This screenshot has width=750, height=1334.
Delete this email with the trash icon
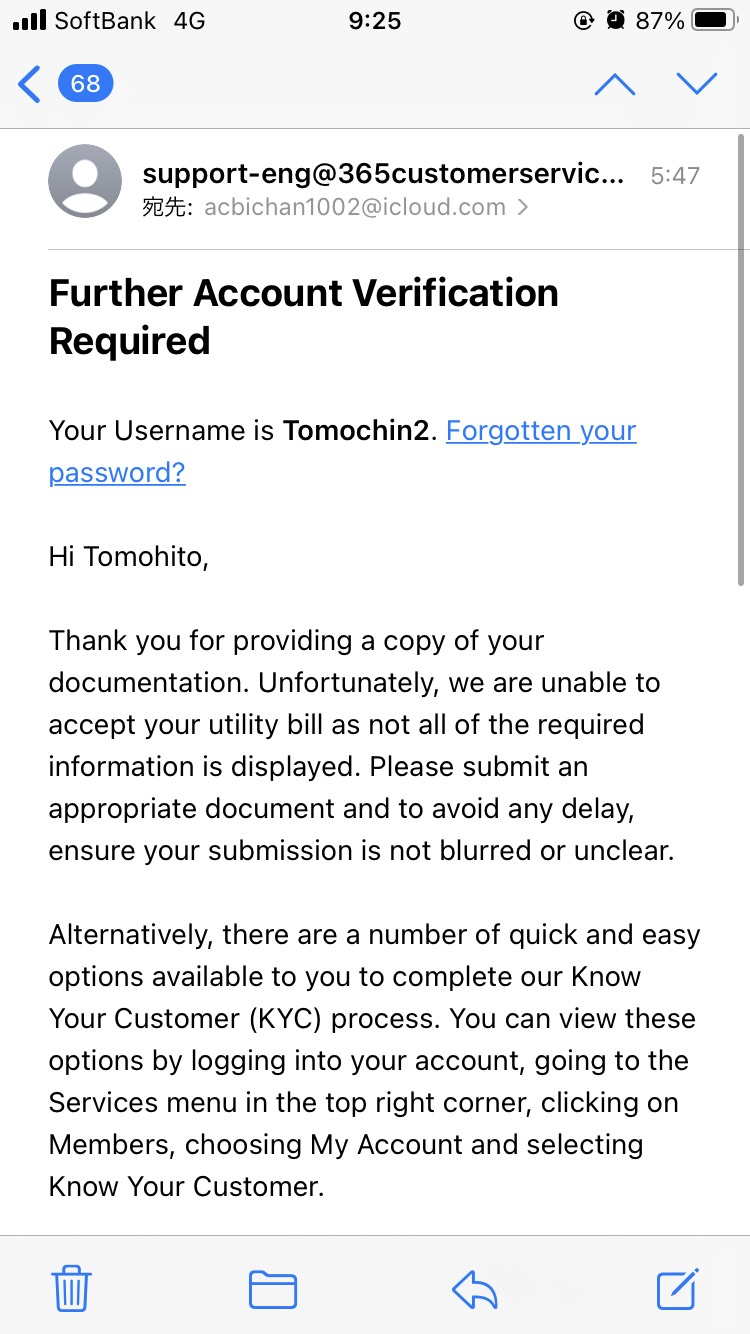(x=72, y=1288)
